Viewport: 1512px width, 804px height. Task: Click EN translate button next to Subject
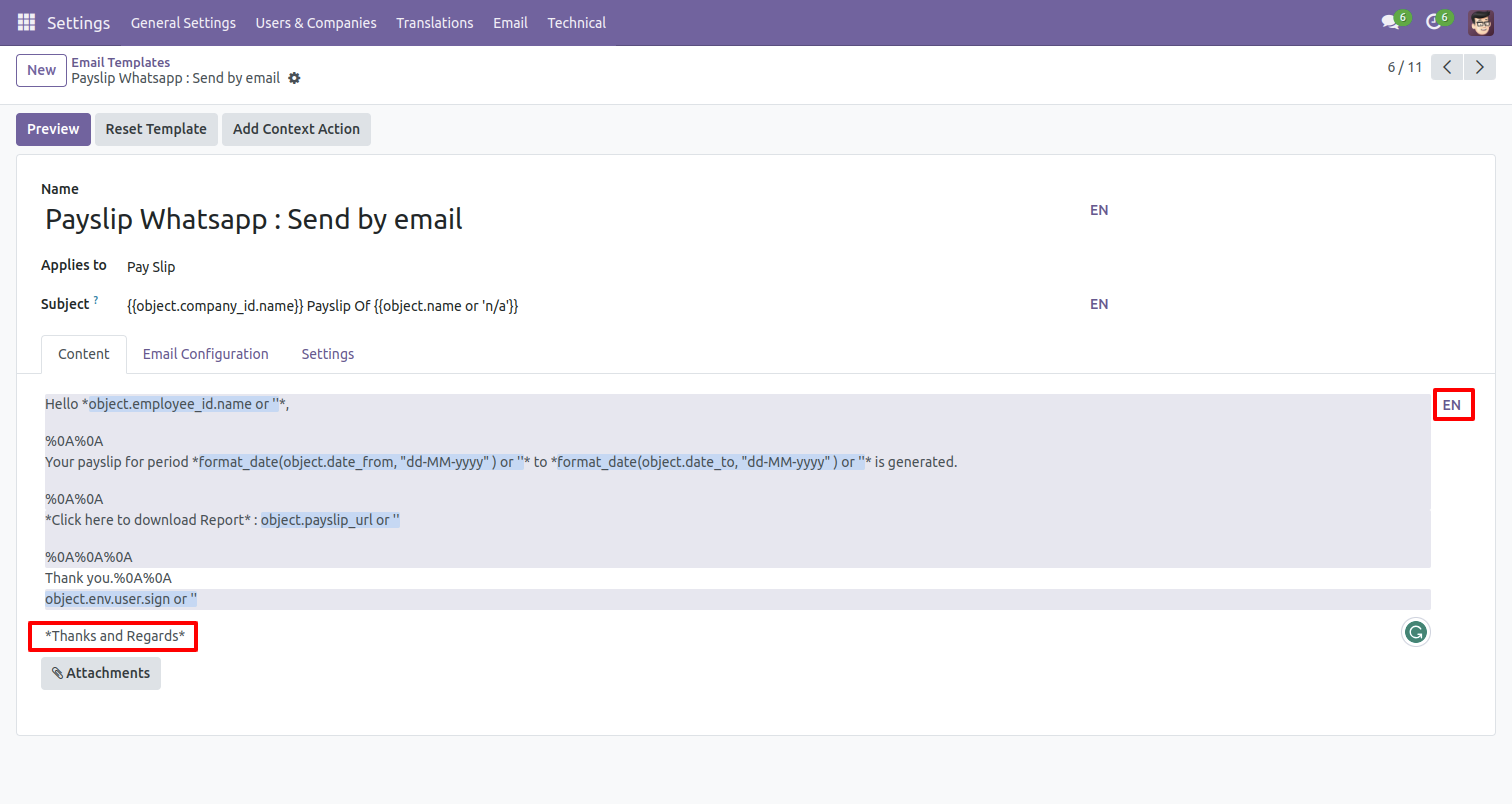pos(1099,304)
